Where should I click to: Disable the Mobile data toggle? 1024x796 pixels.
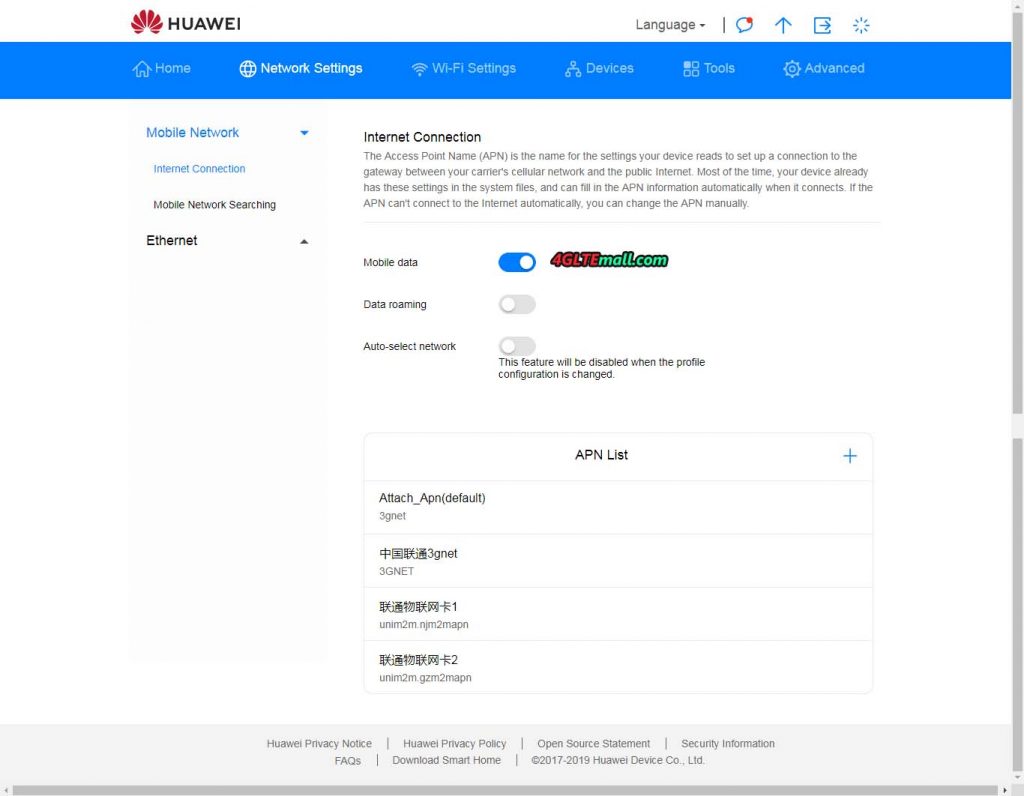point(516,262)
